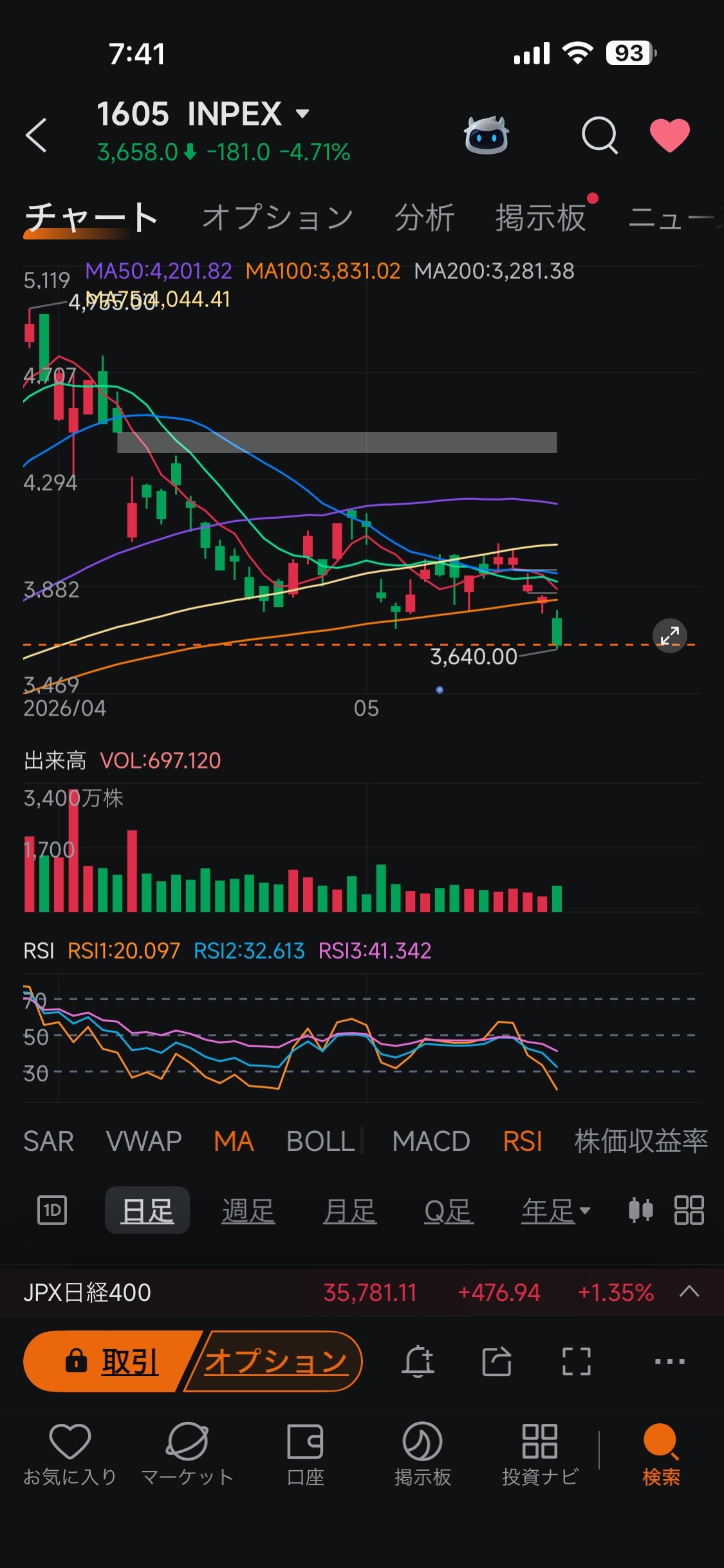Toggle the SAR indicator

(x=48, y=1141)
